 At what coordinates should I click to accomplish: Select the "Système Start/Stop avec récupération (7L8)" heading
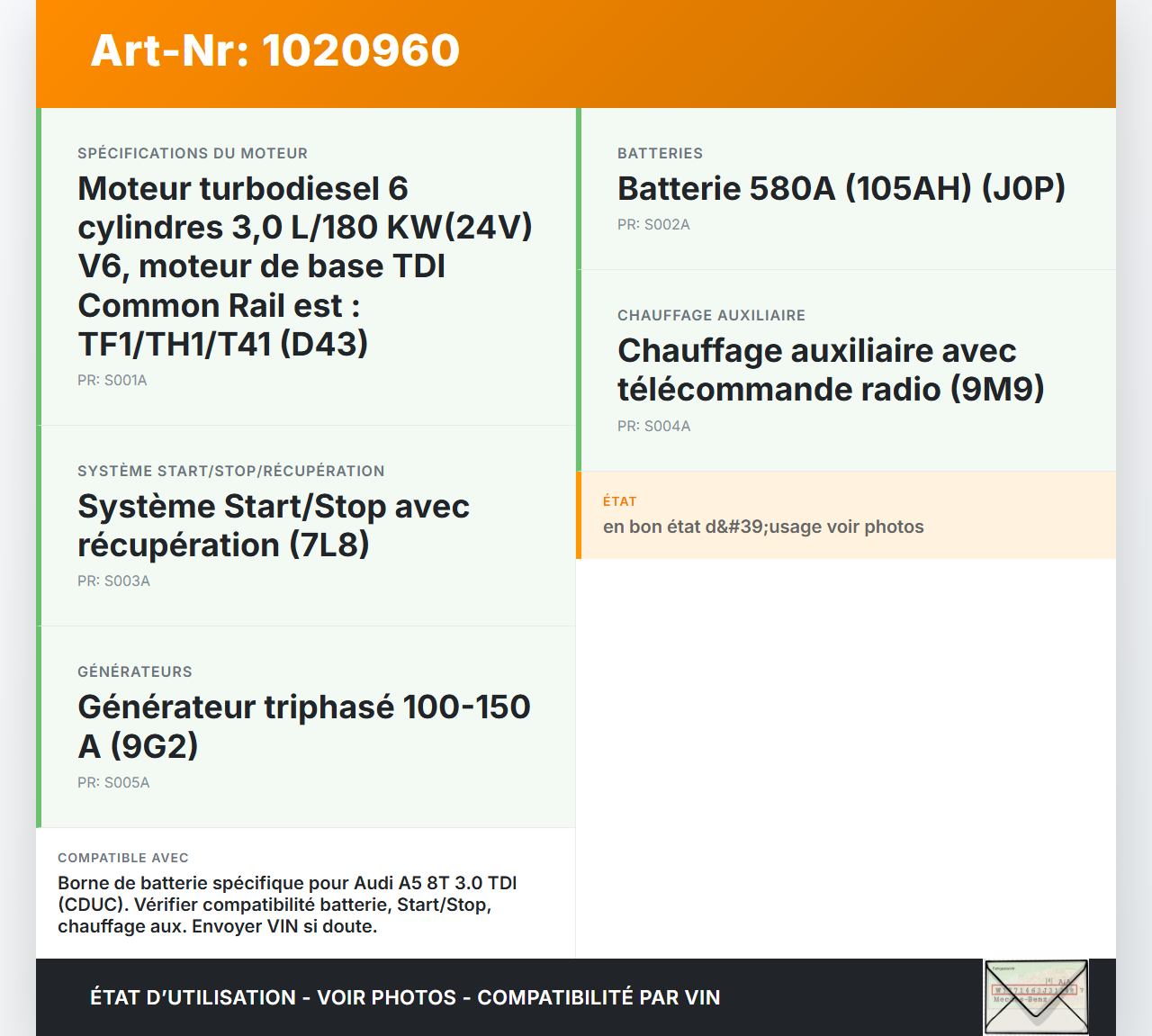click(274, 526)
